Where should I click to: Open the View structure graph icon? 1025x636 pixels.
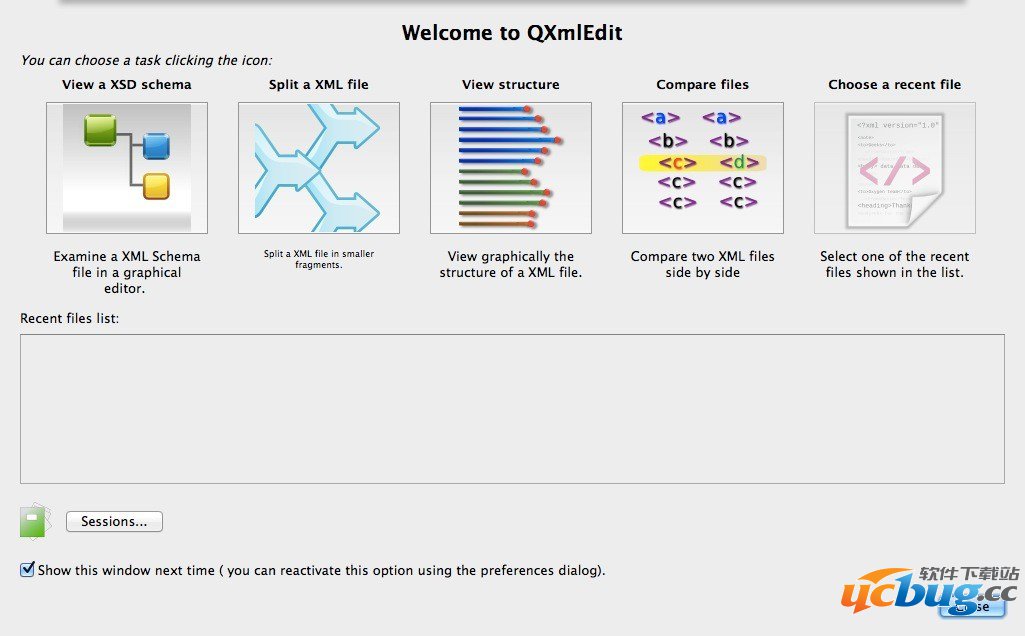pyautogui.click(x=511, y=168)
